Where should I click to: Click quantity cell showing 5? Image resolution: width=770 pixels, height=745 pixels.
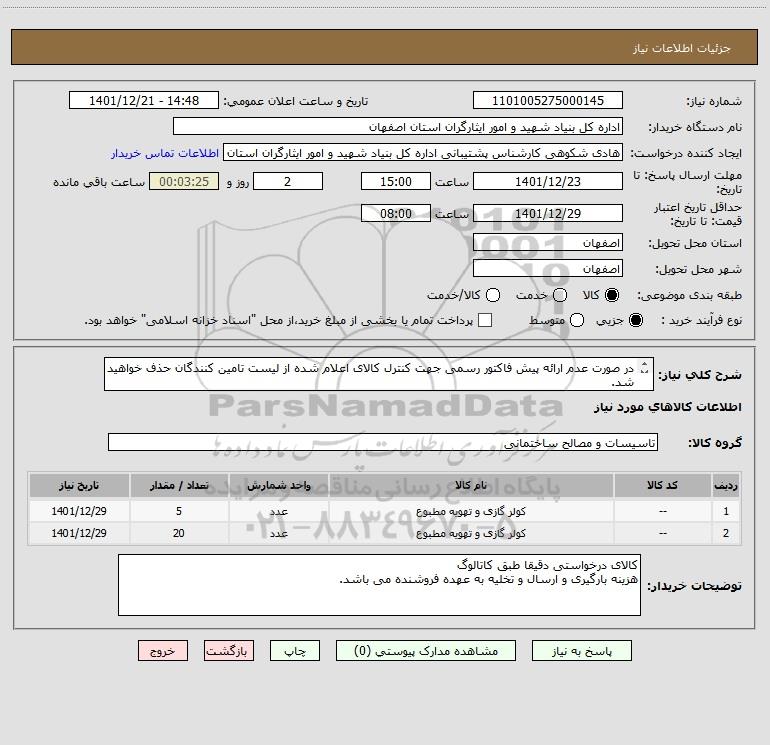pos(179,511)
